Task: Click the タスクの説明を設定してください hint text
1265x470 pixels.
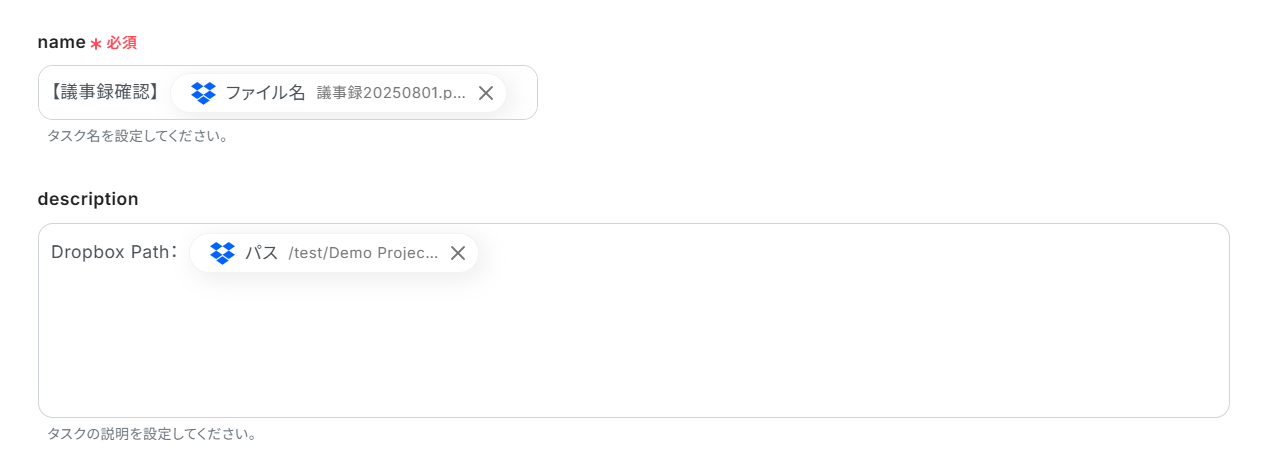Action: click(152, 435)
